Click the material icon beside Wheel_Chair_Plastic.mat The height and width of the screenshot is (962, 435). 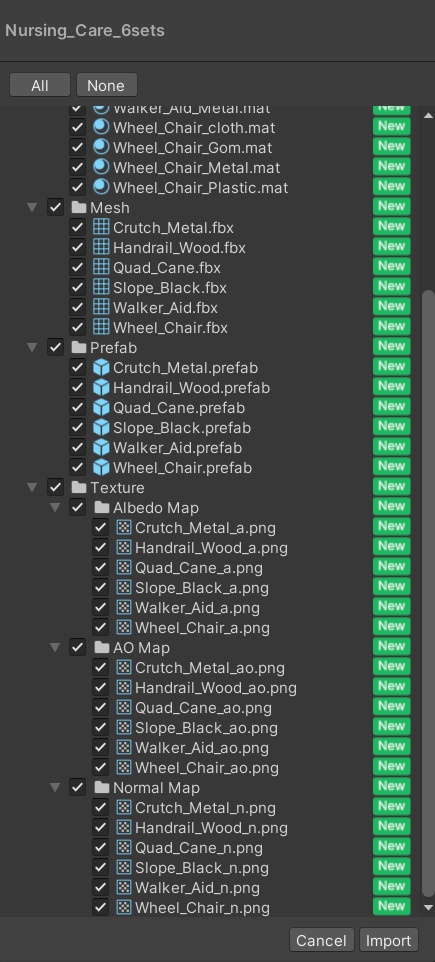tap(101, 187)
